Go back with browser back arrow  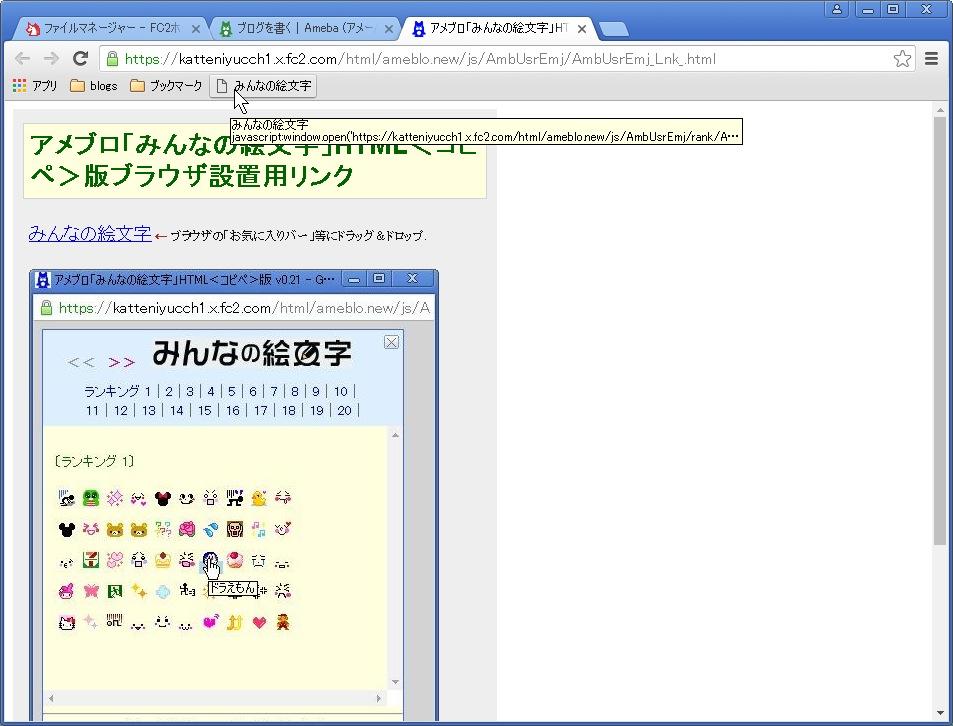[x=22, y=58]
